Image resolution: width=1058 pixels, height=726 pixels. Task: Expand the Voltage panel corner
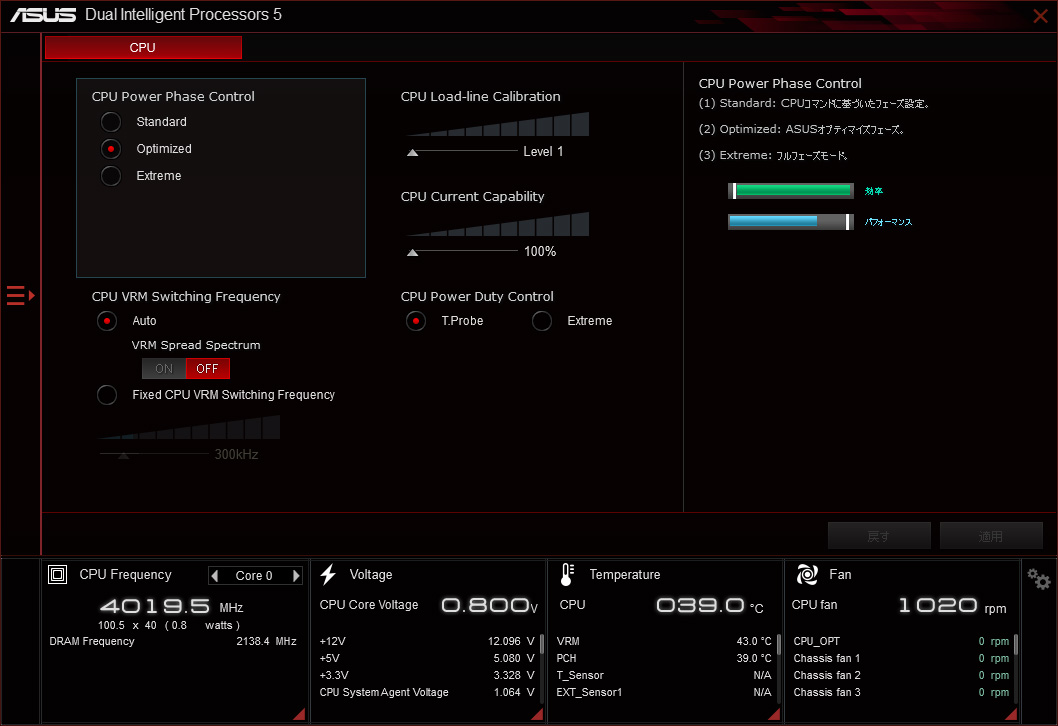click(x=538, y=715)
